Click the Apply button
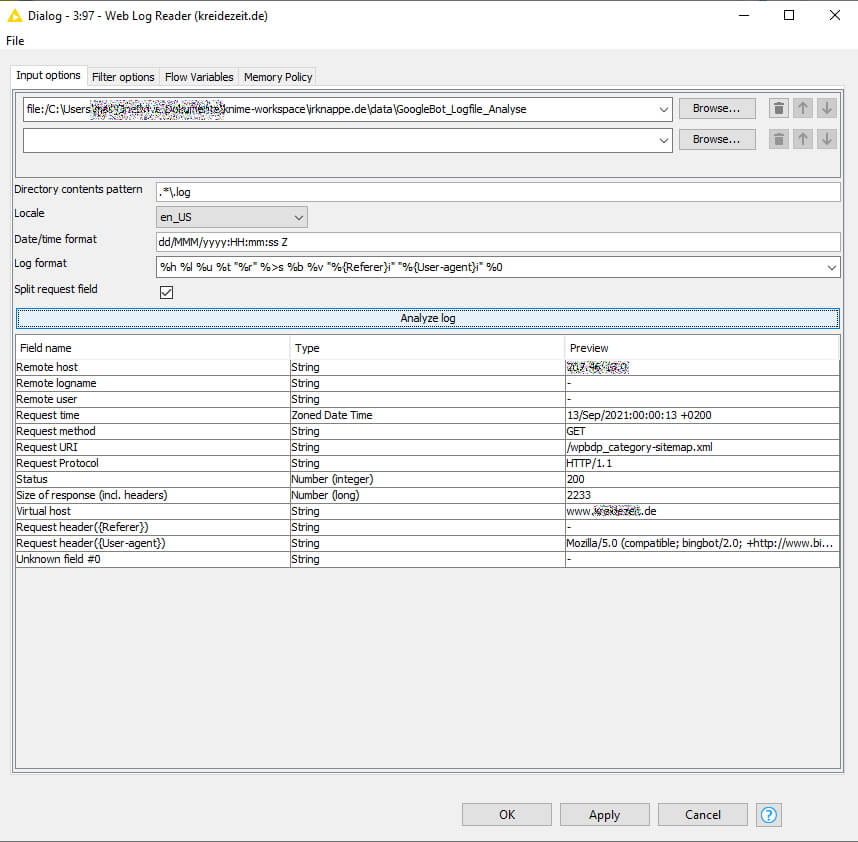This screenshot has width=858, height=842. click(x=605, y=815)
